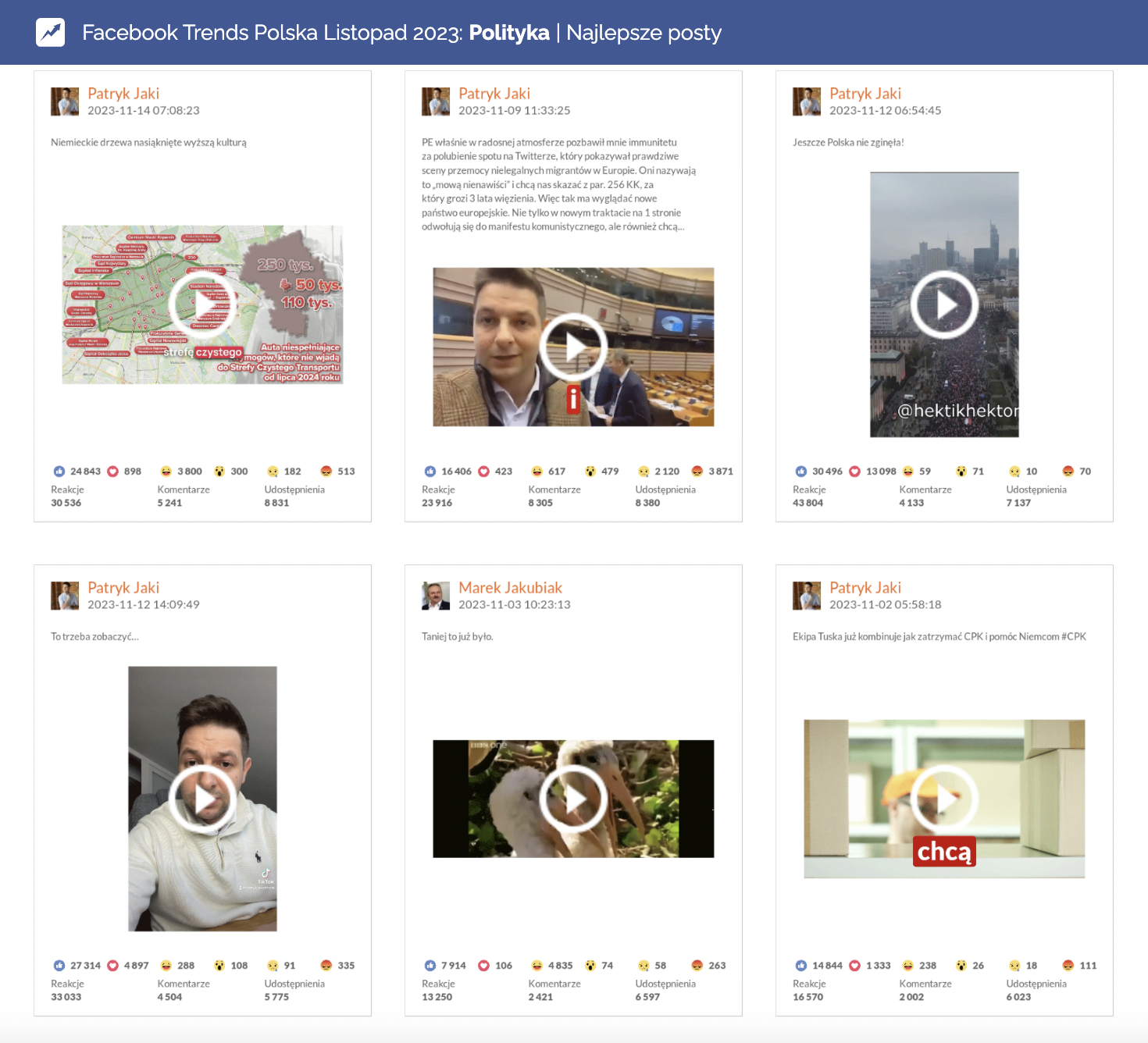This screenshot has height=1043, width=1148.
Task: Click Marek Jakubiak's profile avatar
Action: point(436,596)
